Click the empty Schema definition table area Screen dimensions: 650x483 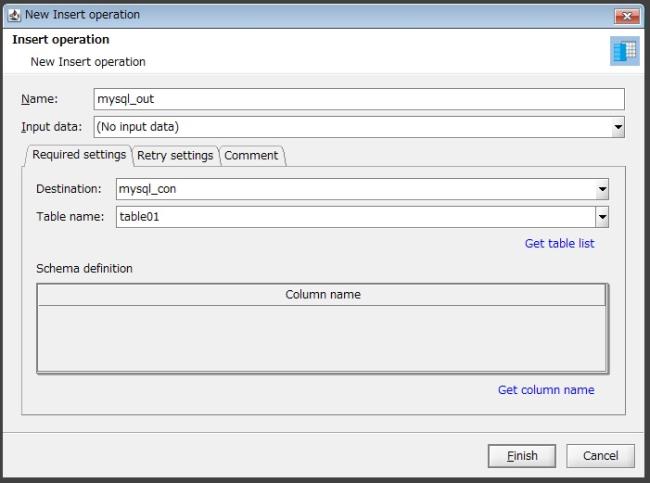tap(322, 338)
